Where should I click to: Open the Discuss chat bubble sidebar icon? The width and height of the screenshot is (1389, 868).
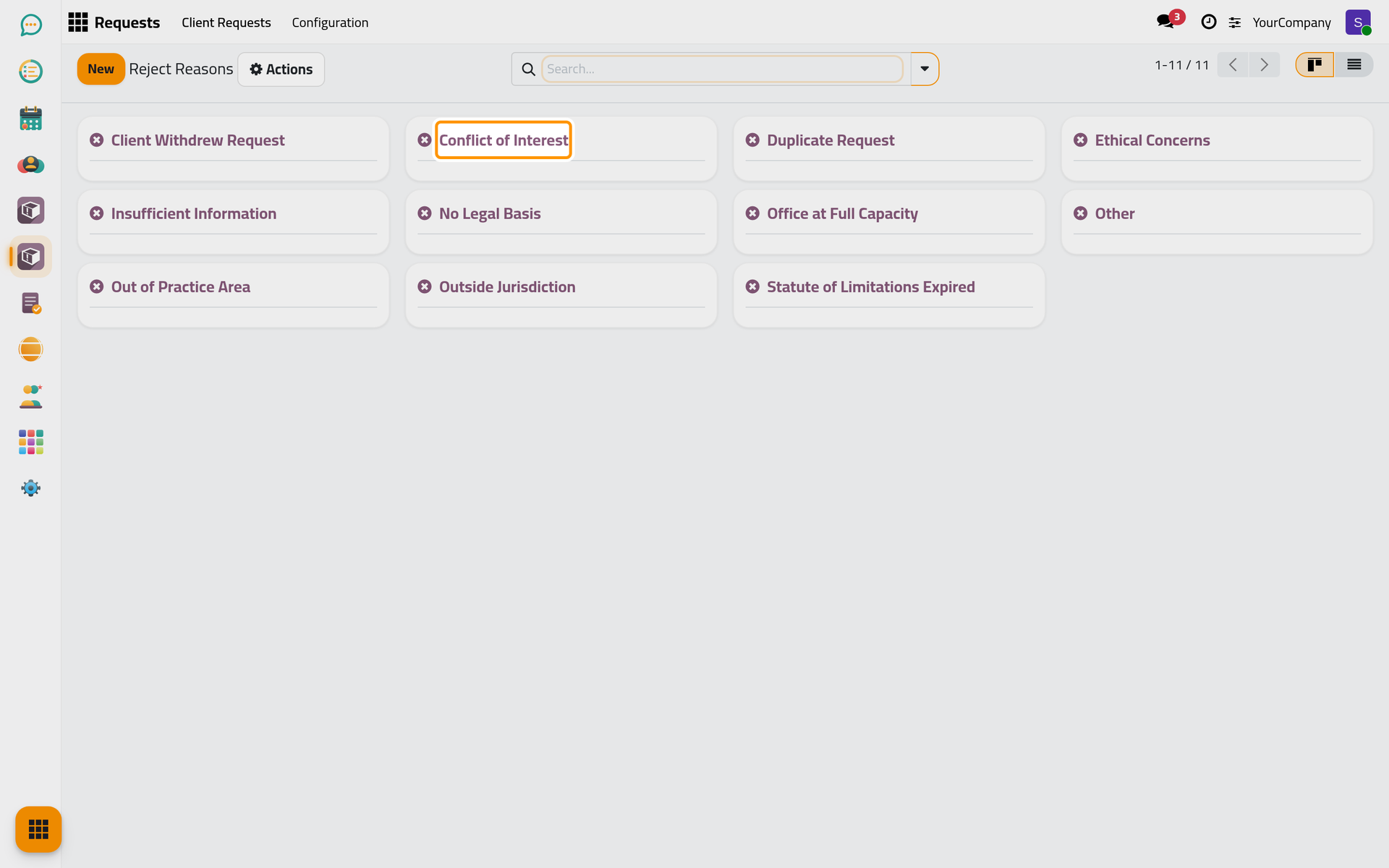tap(30, 25)
